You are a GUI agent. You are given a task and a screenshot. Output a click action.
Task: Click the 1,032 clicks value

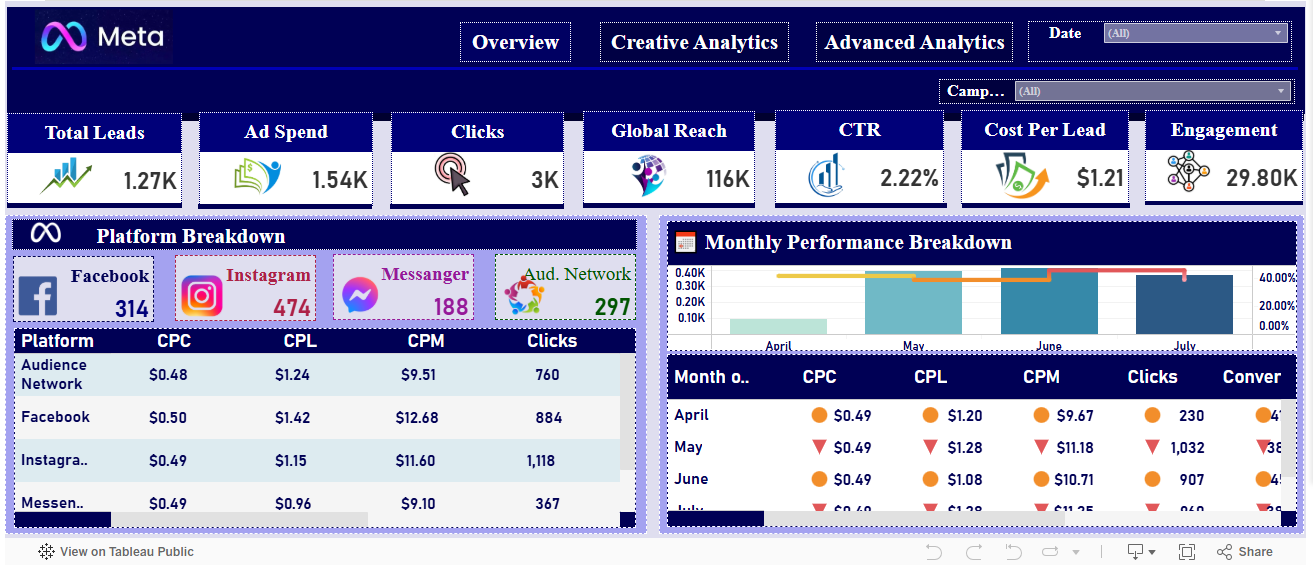point(1186,448)
